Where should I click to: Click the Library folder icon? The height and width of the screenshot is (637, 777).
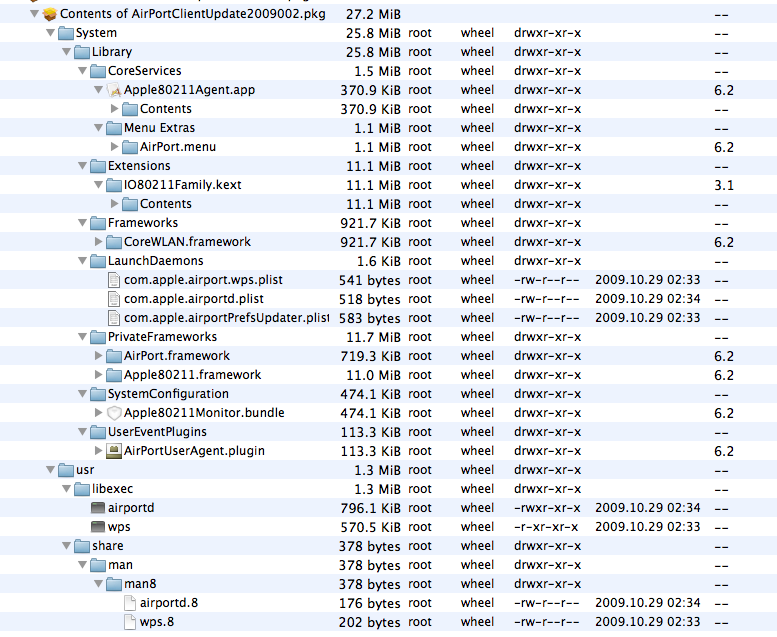[x=82, y=53]
